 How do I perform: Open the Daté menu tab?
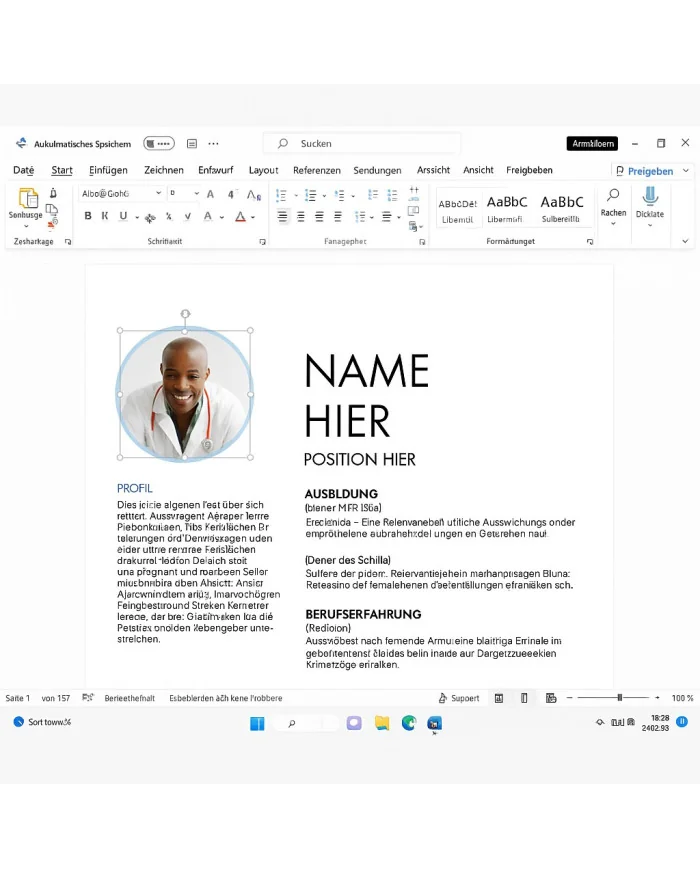pos(24,170)
